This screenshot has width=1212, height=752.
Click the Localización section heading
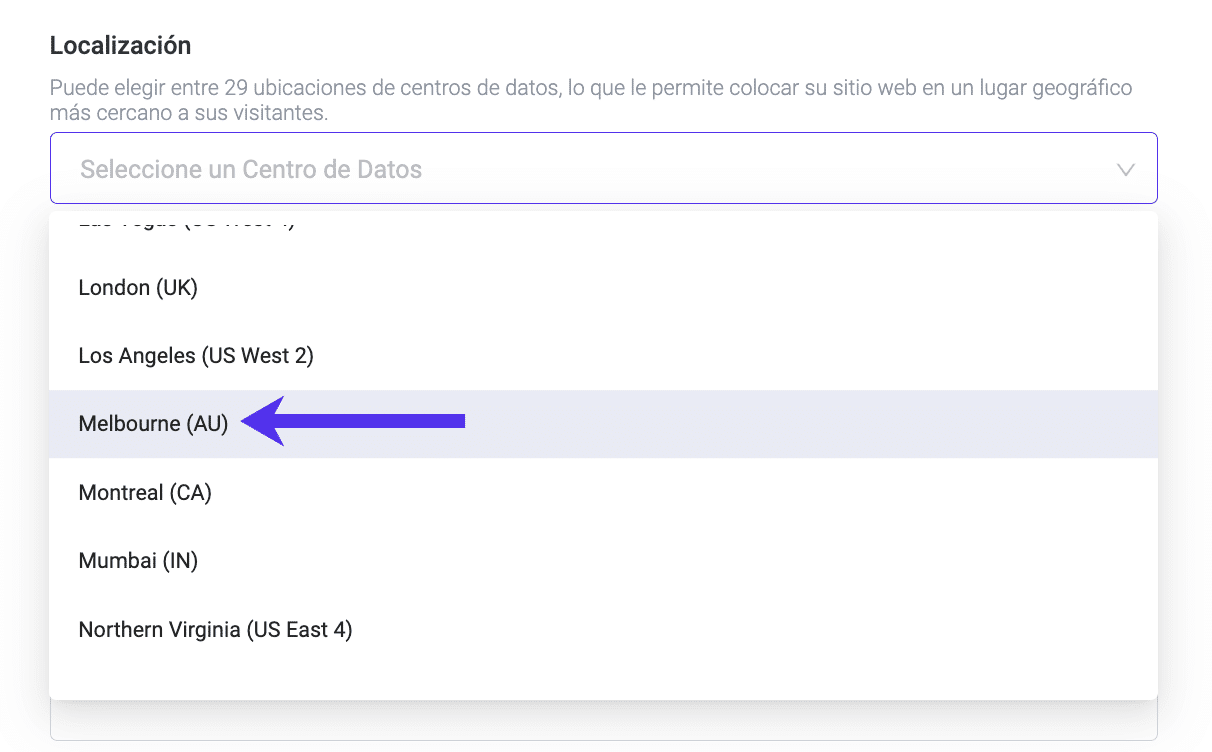(120, 45)
